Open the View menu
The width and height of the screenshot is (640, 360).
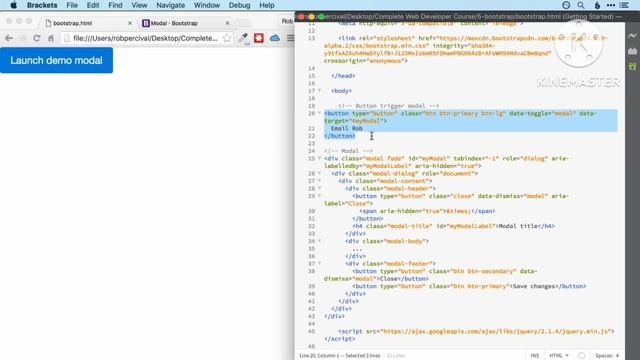click(139, 5)
